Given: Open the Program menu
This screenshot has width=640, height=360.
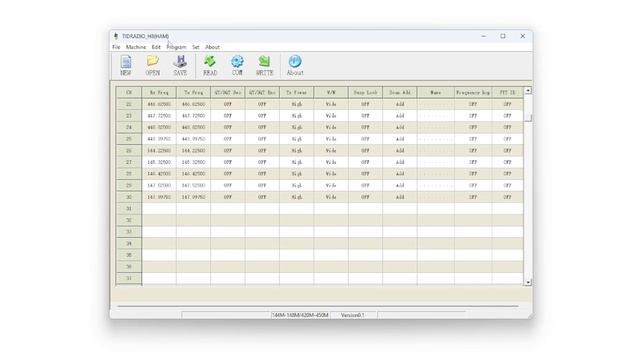Looking at the screenshot, I should [176, 47].
